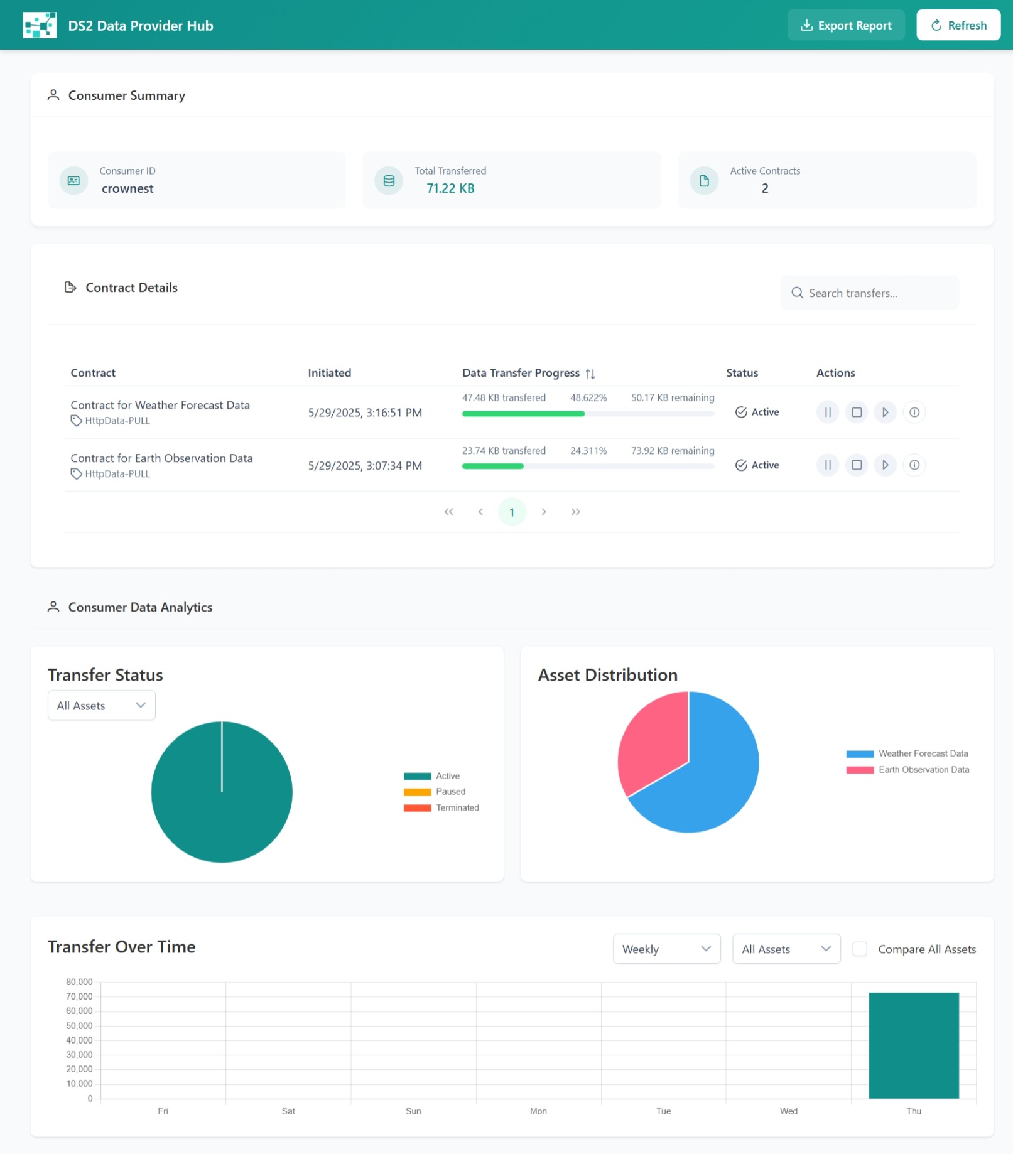Expand All Assets dropdown in Transfer Status
The height and width of the screenshot is (1176, 1013).
pos(102,706)
